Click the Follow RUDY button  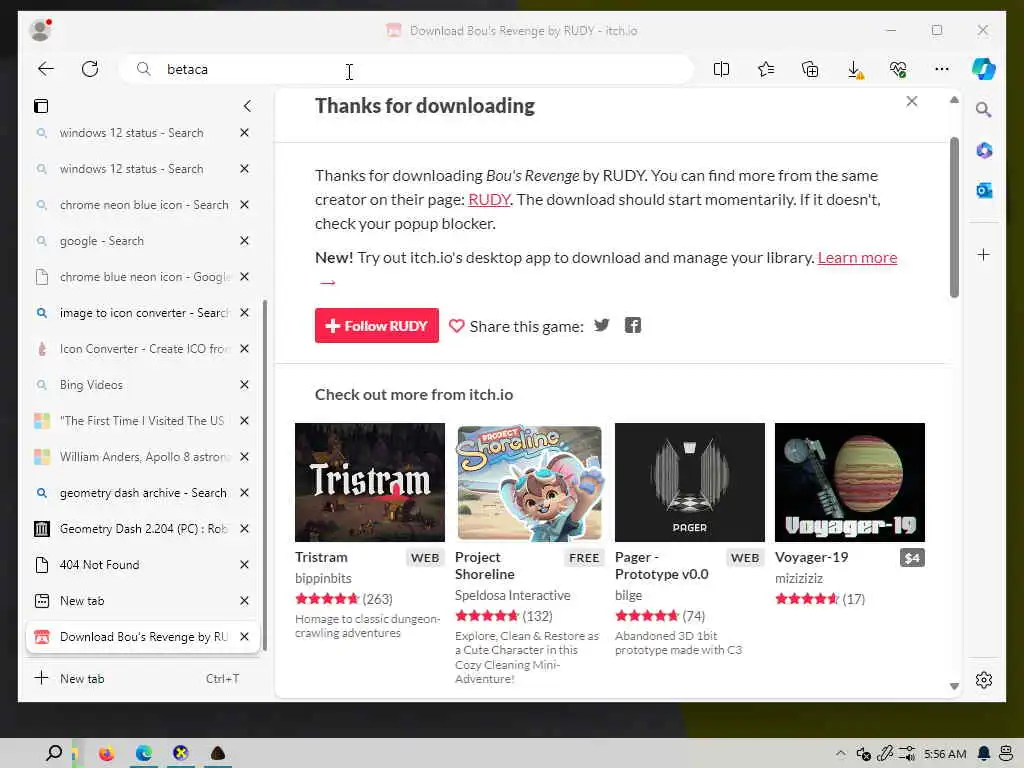[377, 325]
